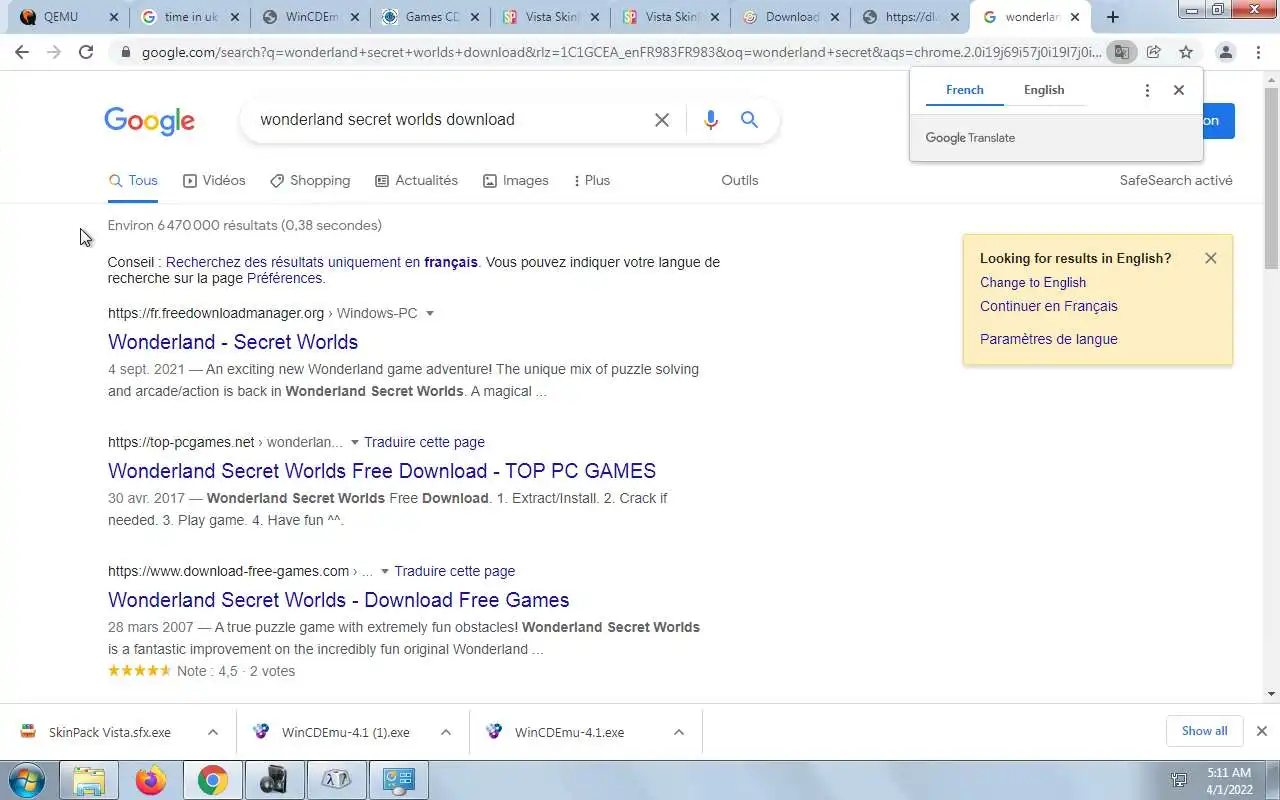Expand options for SkinPack Vista.sfx.exe download
This screenshot has height=800, width=1280.
(213, 732)
